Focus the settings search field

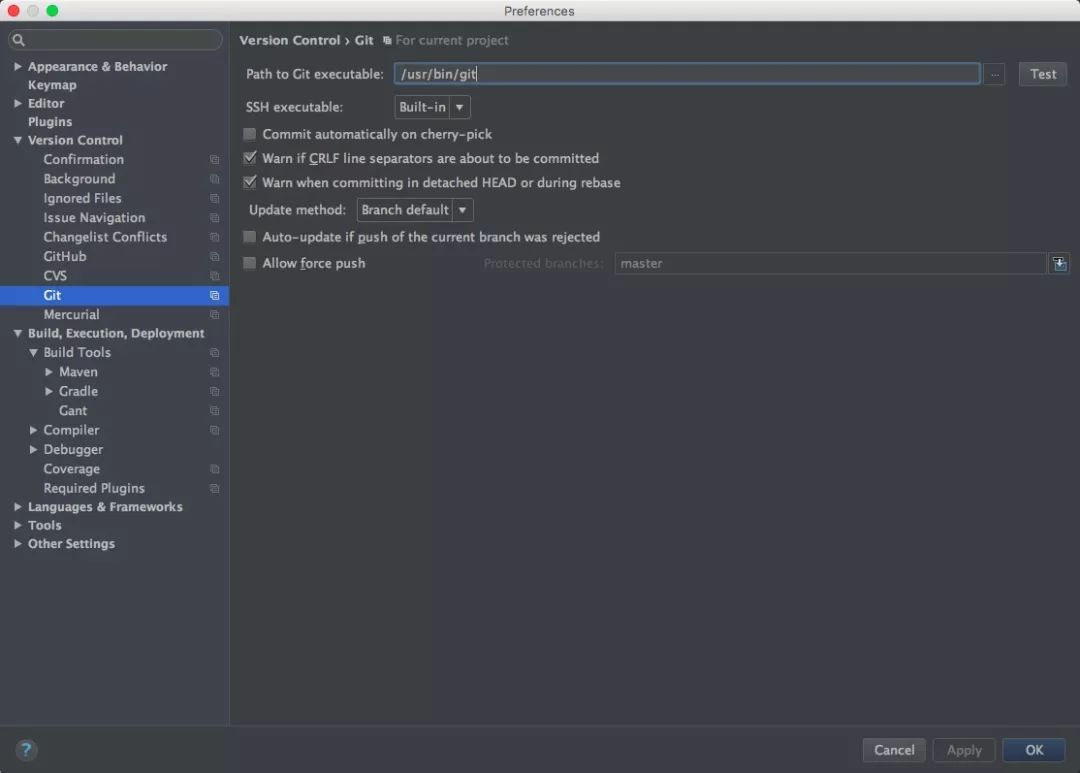pos(115,40)
